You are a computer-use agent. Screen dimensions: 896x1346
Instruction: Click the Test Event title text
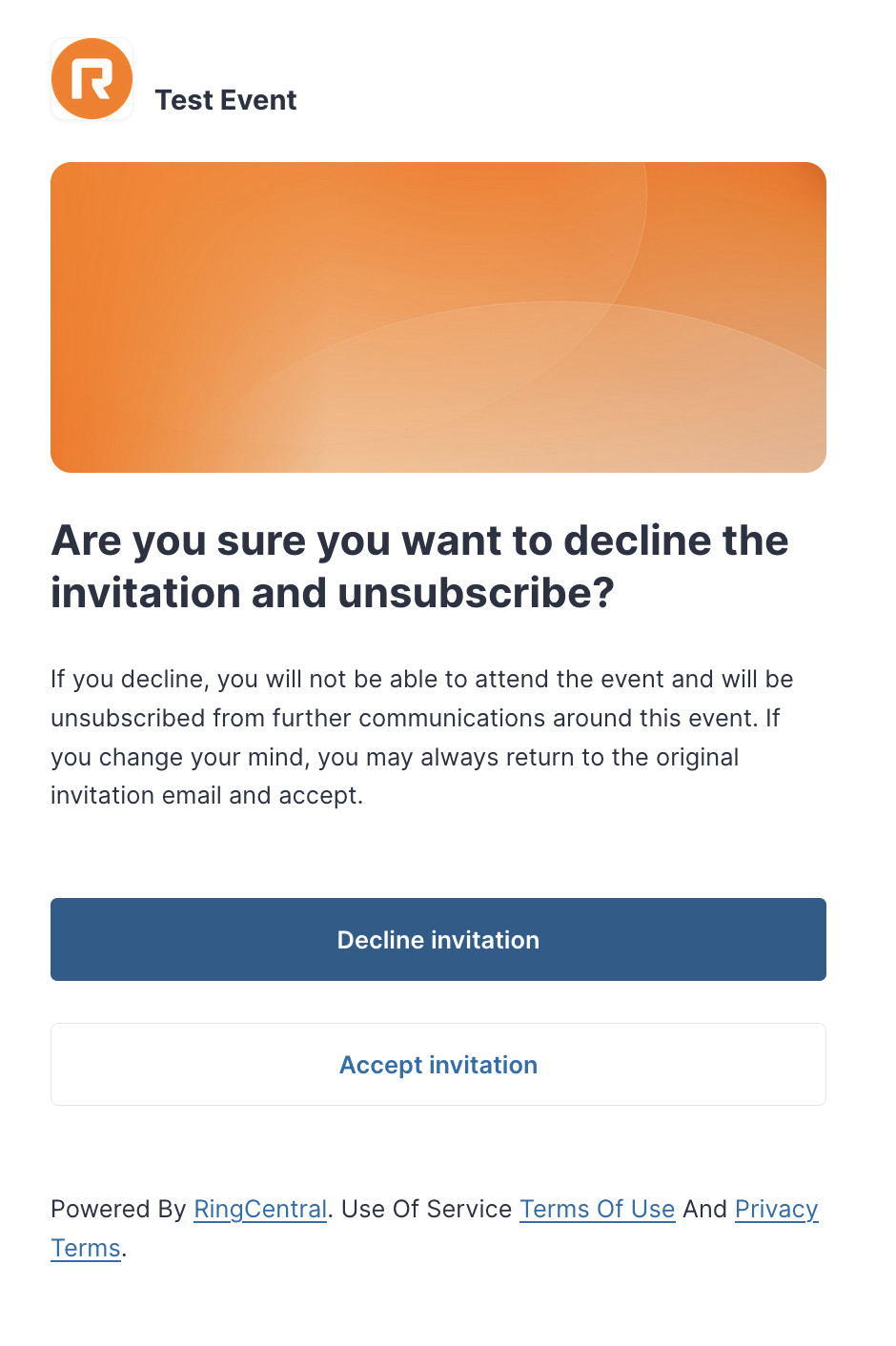[226, 100]
